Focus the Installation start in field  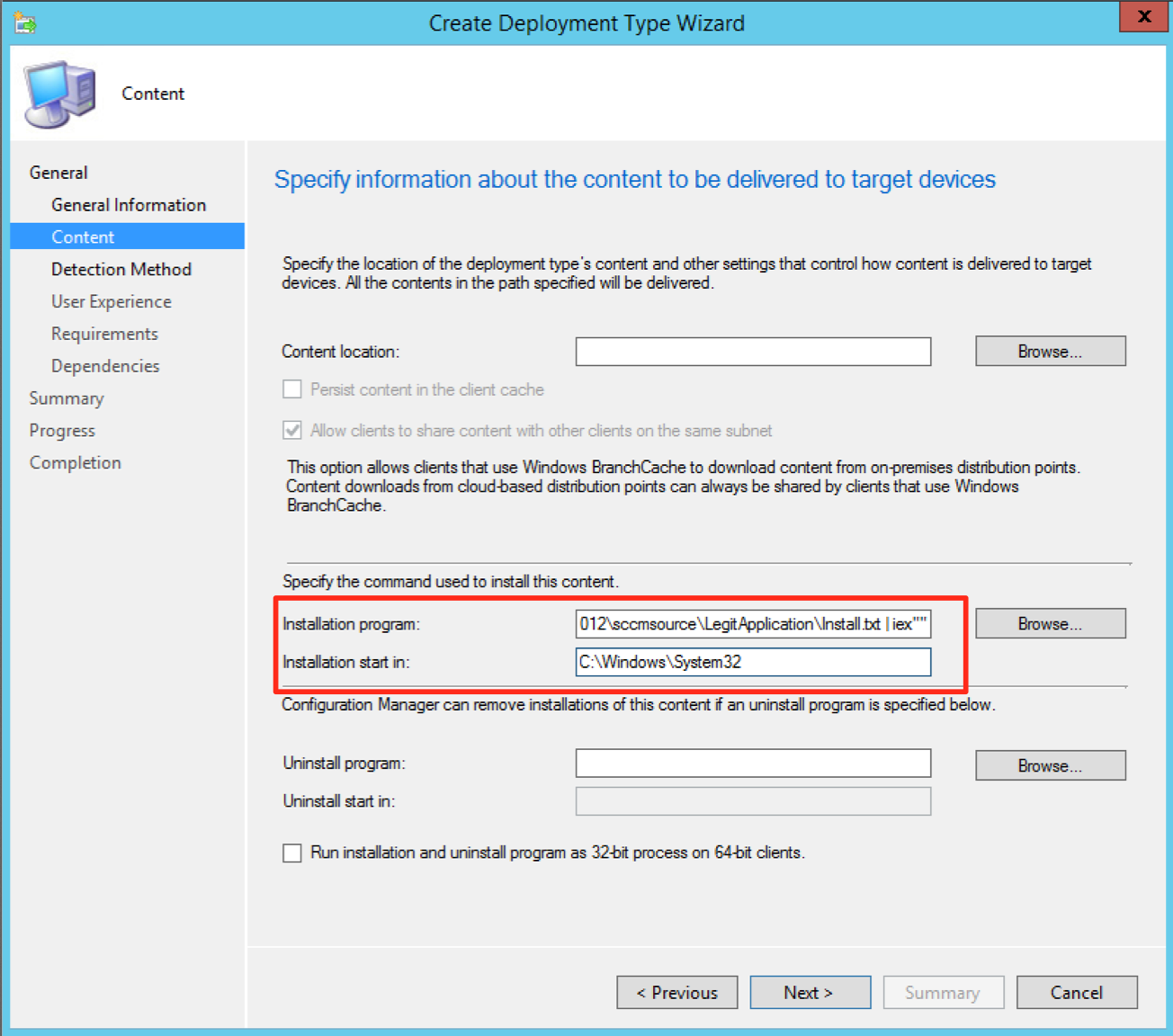[753, 663]
